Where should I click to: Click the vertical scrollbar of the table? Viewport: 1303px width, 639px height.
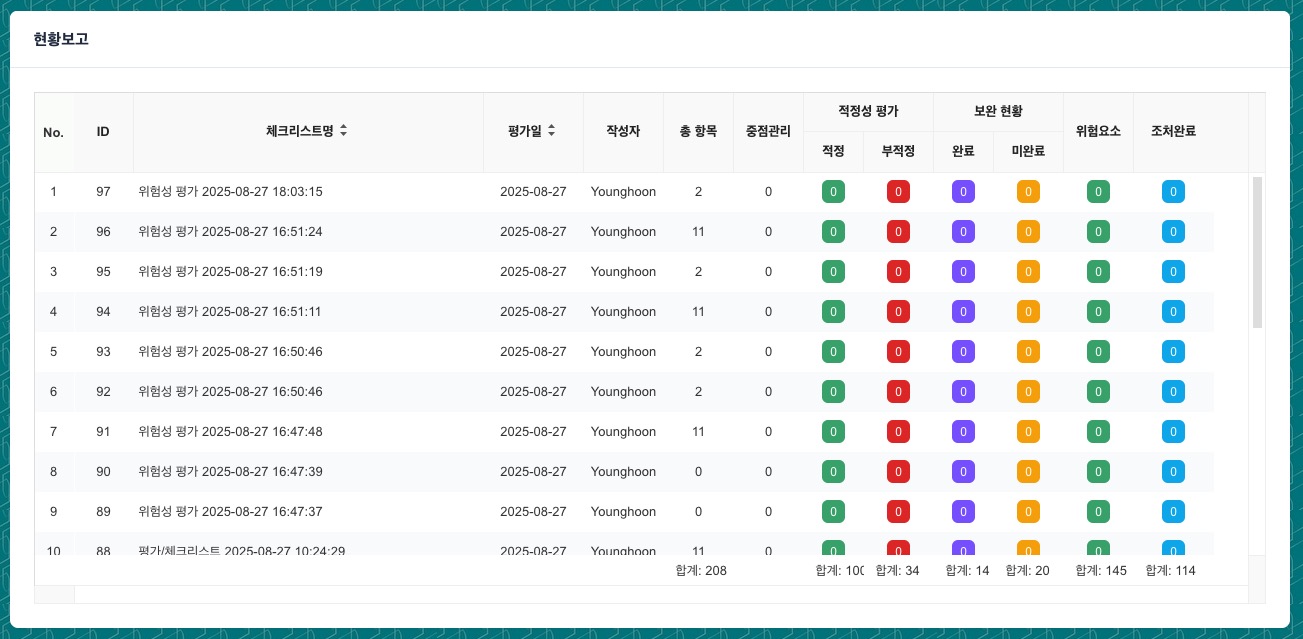[1257, 252]
